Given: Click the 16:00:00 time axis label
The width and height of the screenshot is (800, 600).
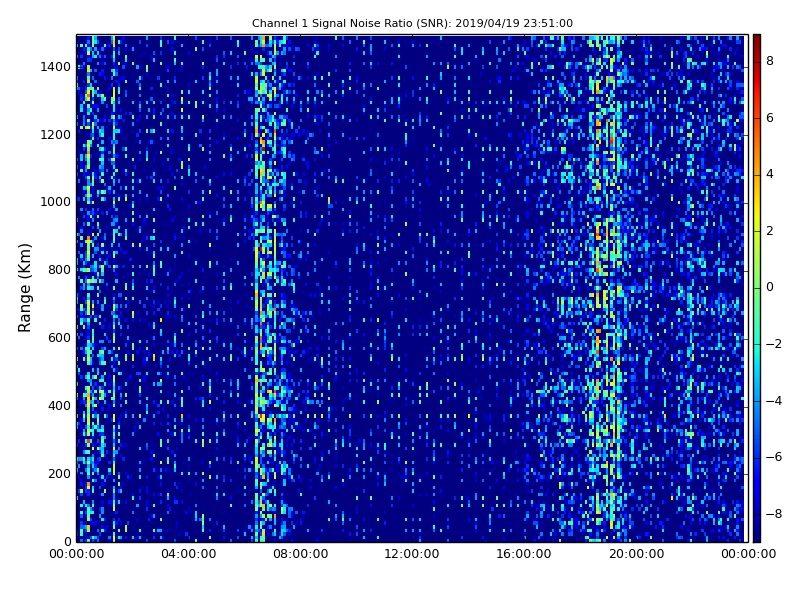Looking at the screenshot, I should coord(524,554).
